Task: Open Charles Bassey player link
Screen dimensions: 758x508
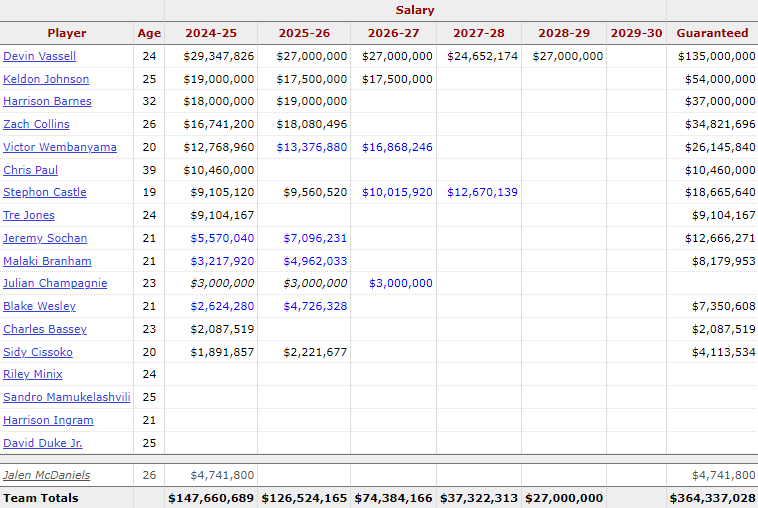Action: (x=45, y=329)
